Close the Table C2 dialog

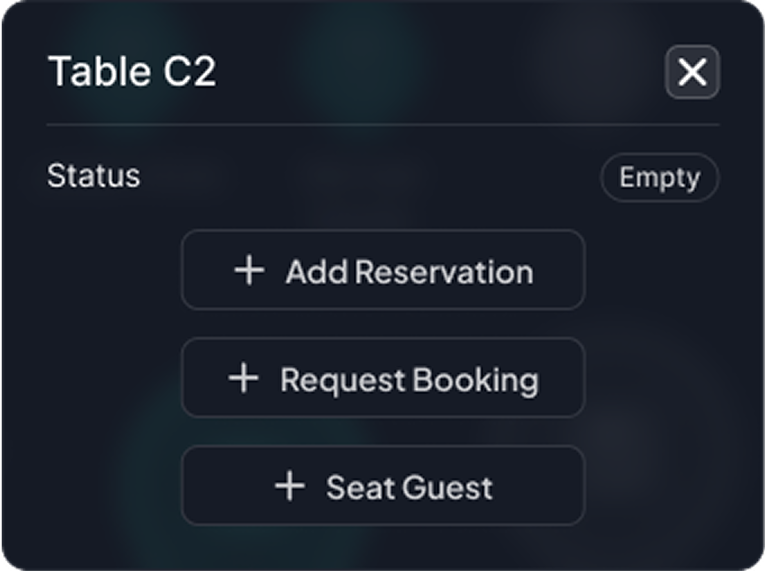[692, 72]
